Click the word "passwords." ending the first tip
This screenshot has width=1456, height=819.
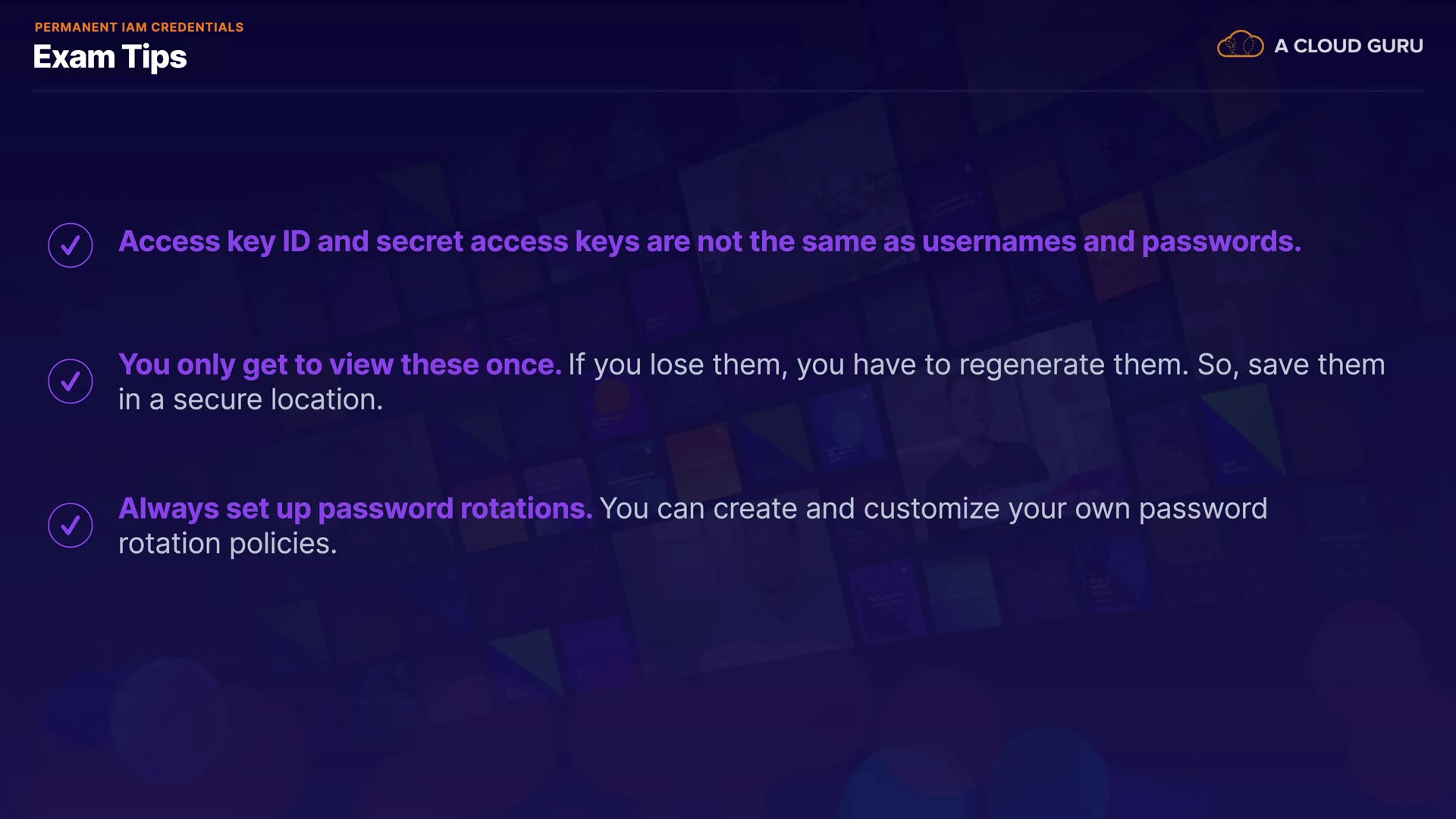[1221, 242]
